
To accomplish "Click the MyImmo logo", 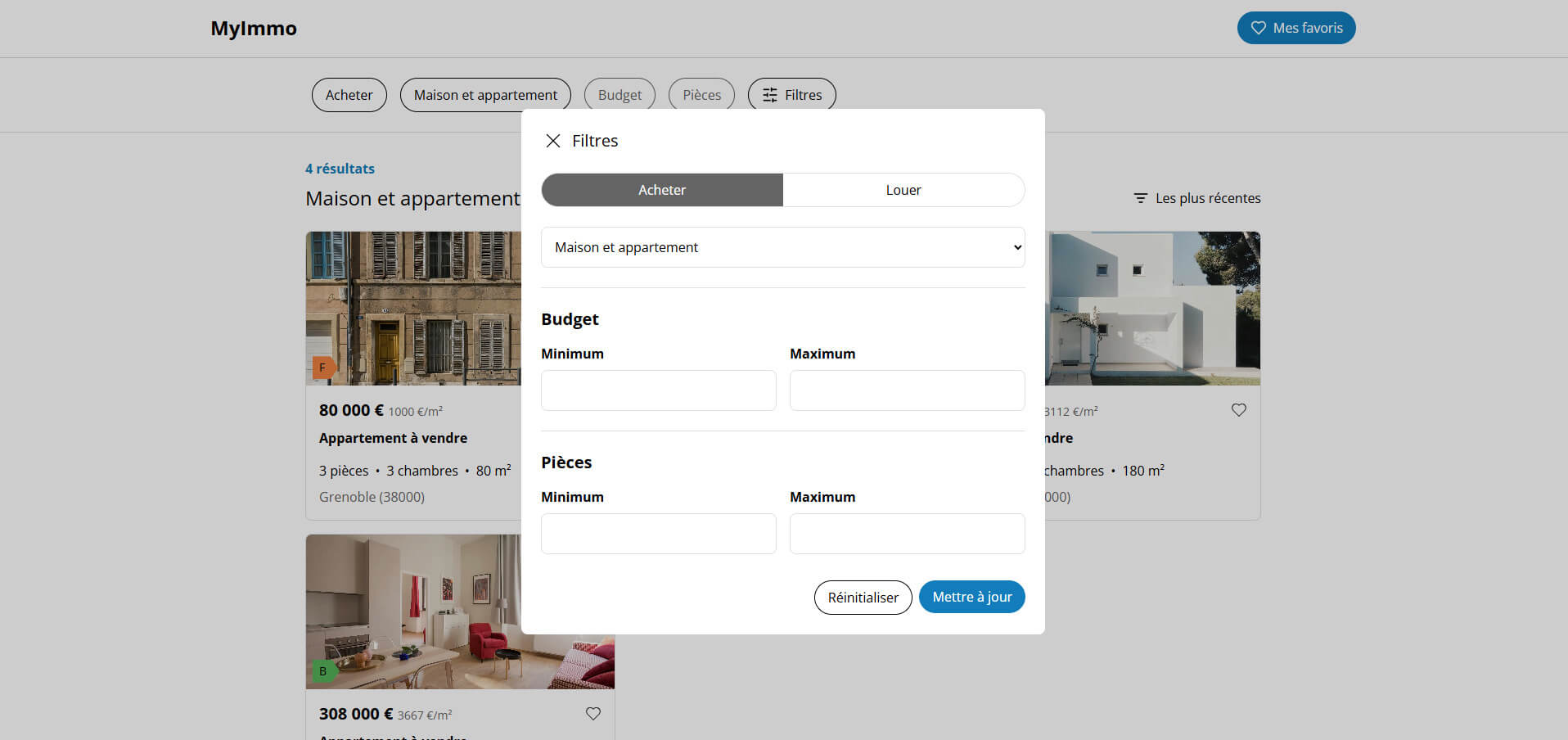I will pos(254,28).
